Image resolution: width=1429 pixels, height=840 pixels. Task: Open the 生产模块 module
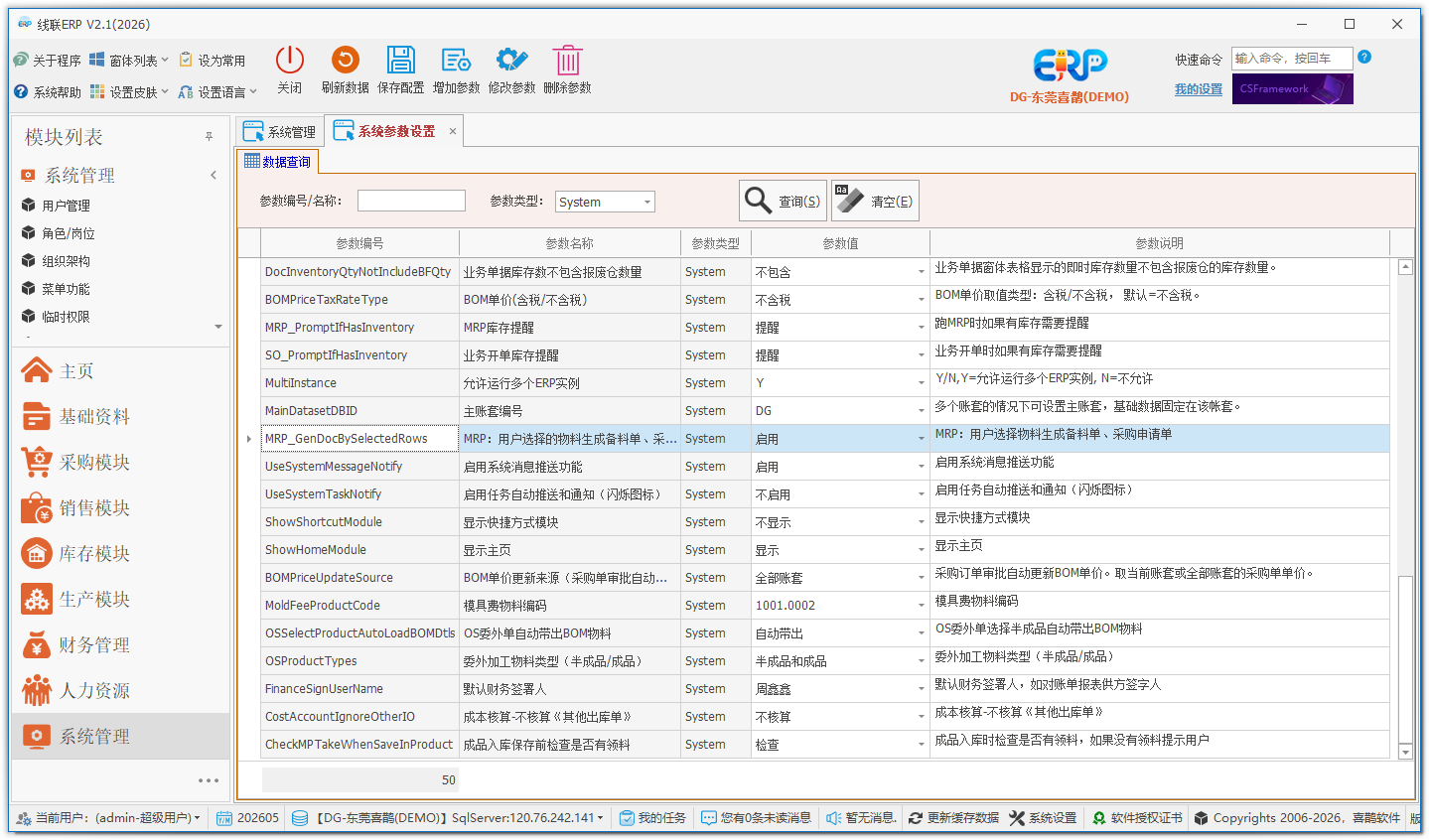pyautogui.click(x=120, y=600)
